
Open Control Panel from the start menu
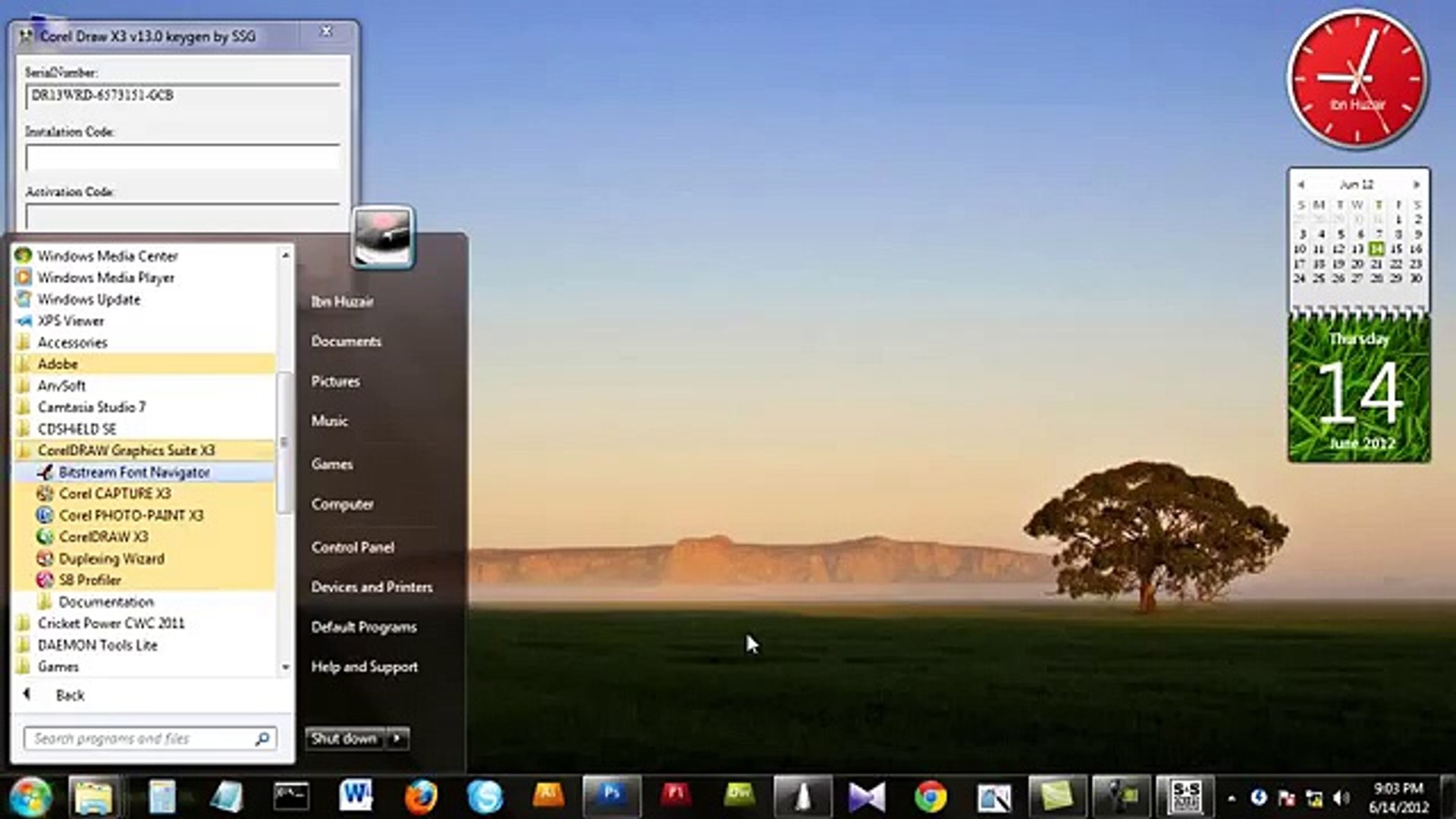[x=352, y=547]
